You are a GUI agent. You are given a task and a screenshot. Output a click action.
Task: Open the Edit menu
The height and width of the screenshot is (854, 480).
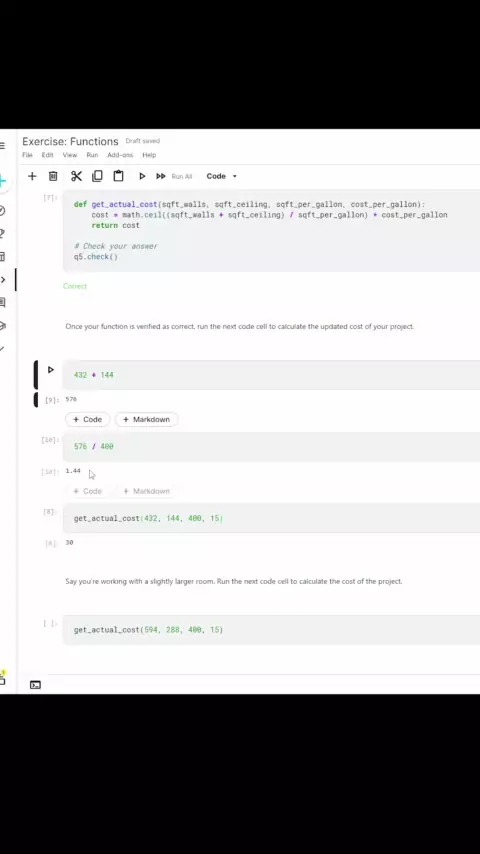(48, 155)
